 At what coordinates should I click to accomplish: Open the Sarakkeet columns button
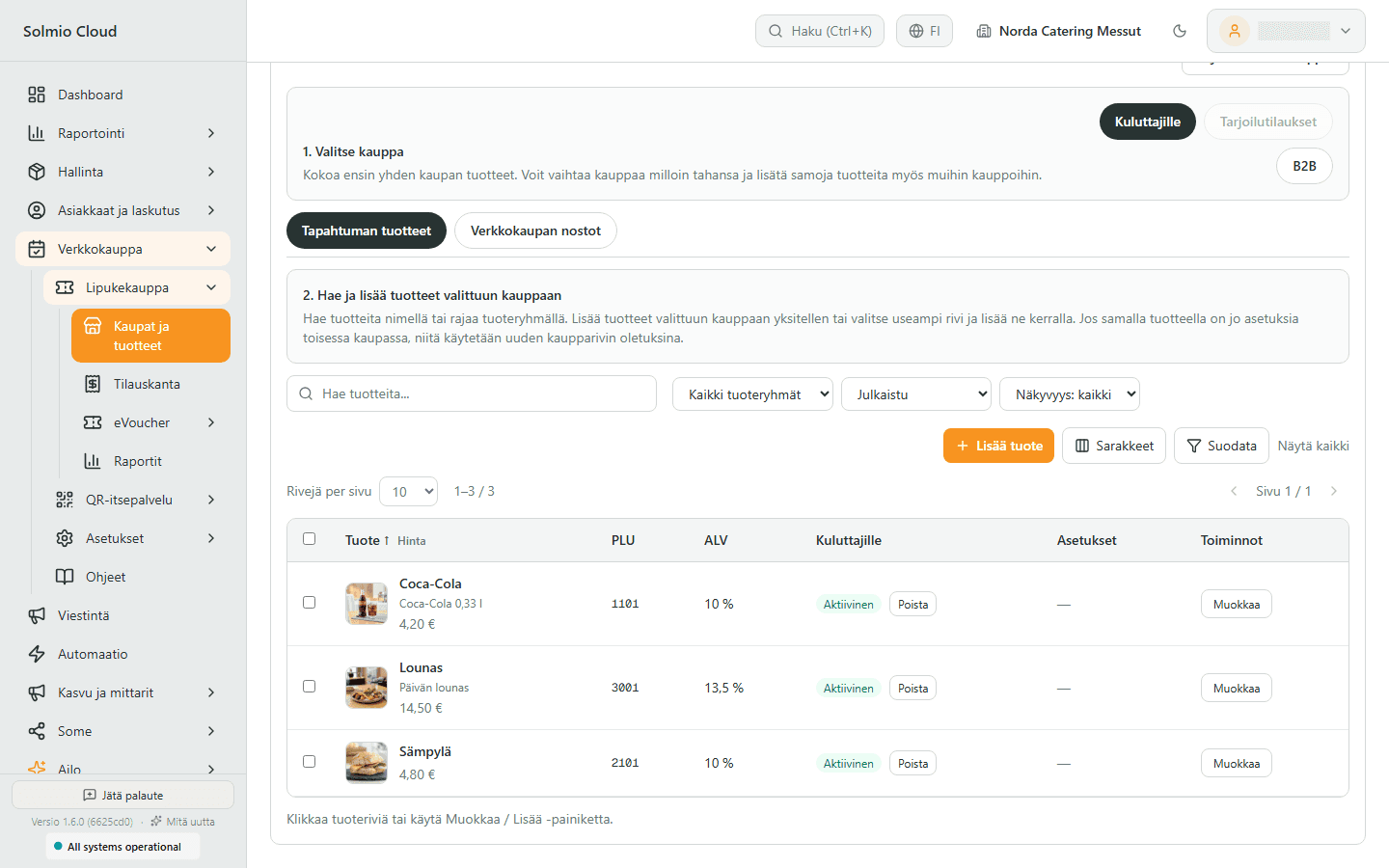click(1114, 446)
